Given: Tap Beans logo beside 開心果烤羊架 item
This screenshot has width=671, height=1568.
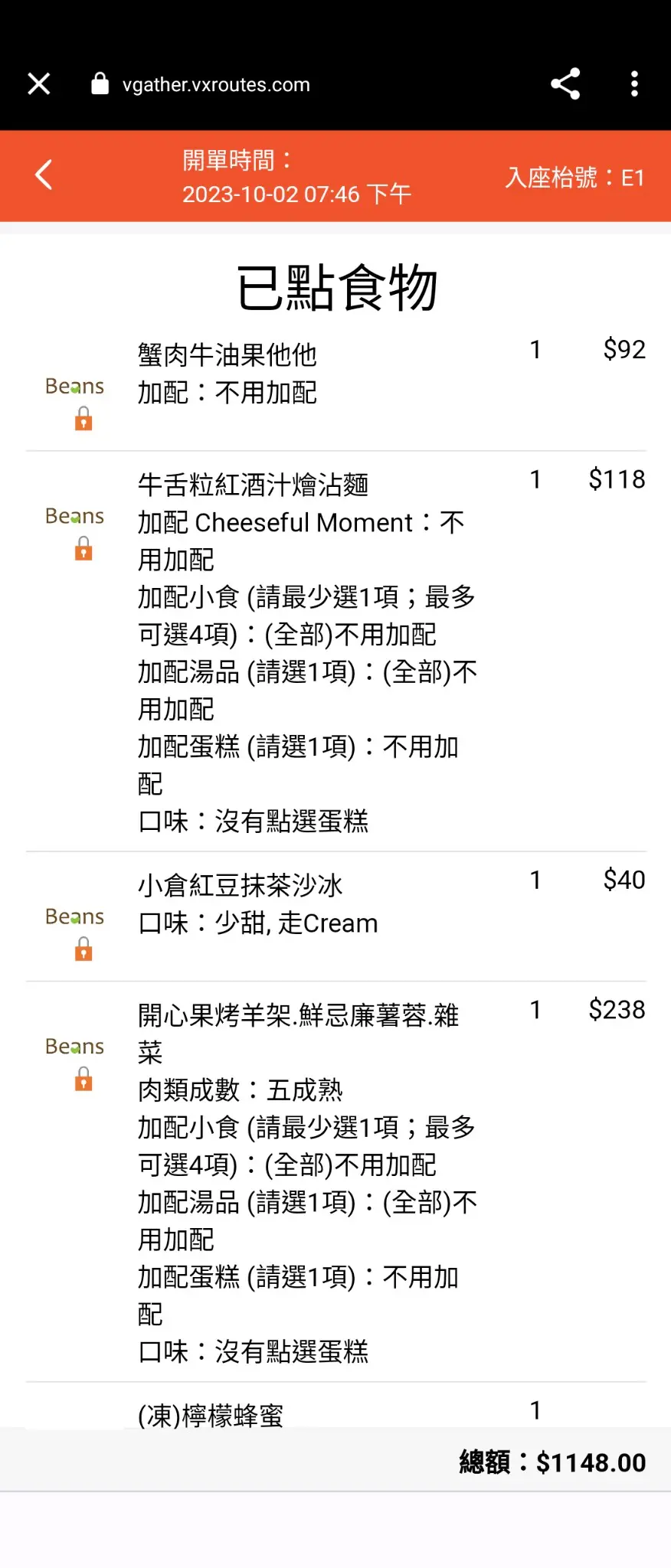Looking at the screenshot, I should tap(74, 1047).
